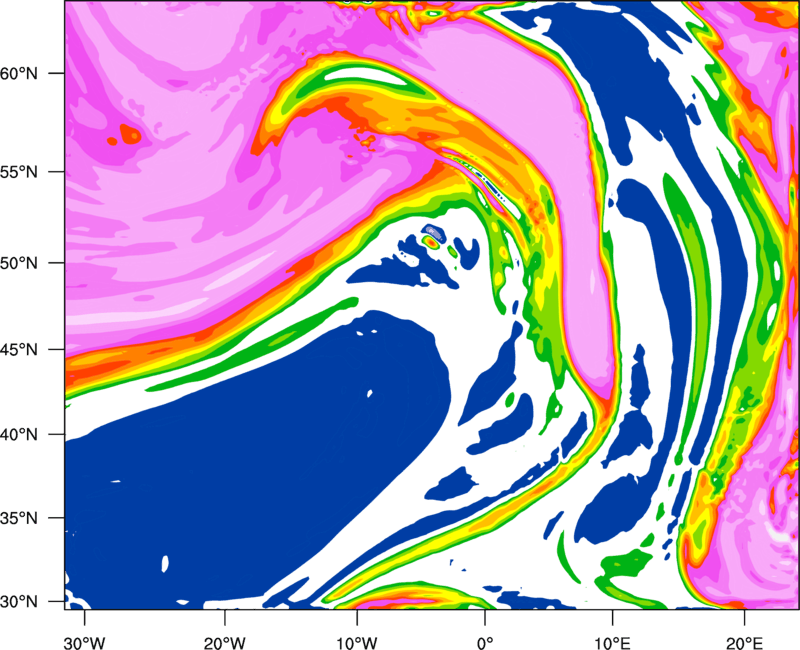The image size is (800, 650).
Task: Click the 10°W longitude label
Action: click(357, 642)
